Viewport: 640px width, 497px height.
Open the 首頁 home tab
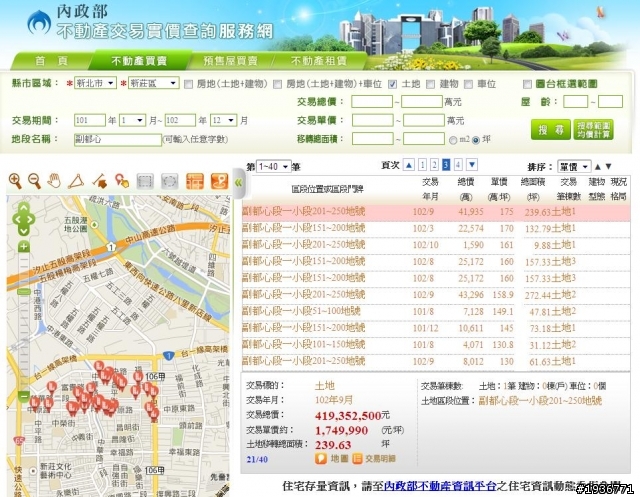click(52, 61)
